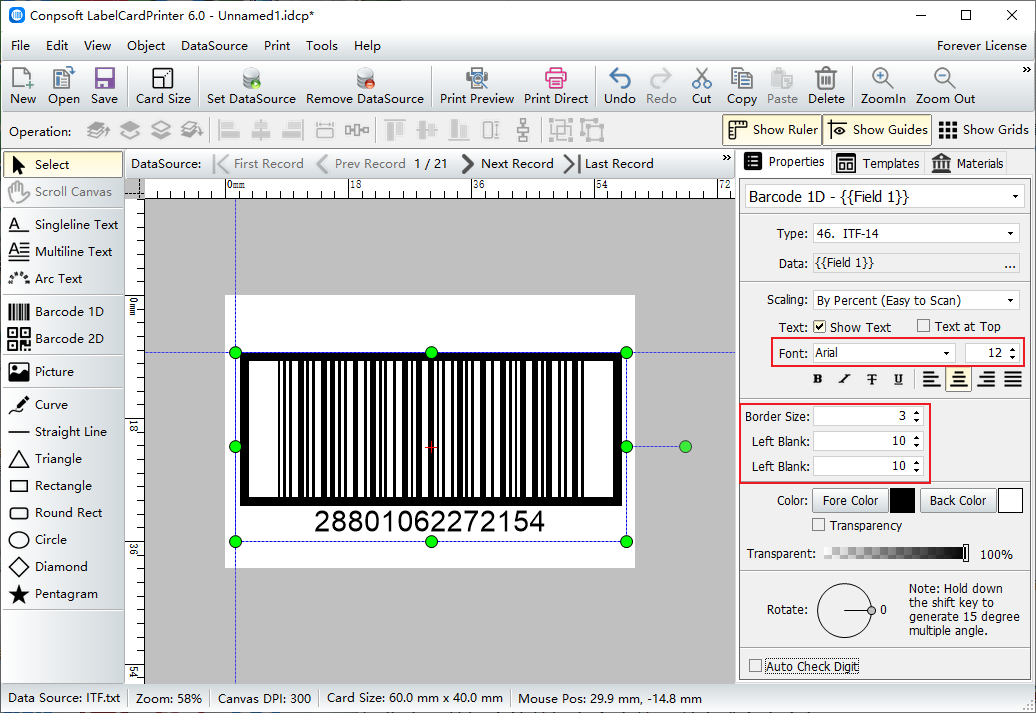Click the Back Color button
This screenshot has height=713, width=1036.
[x=957, y=501]
